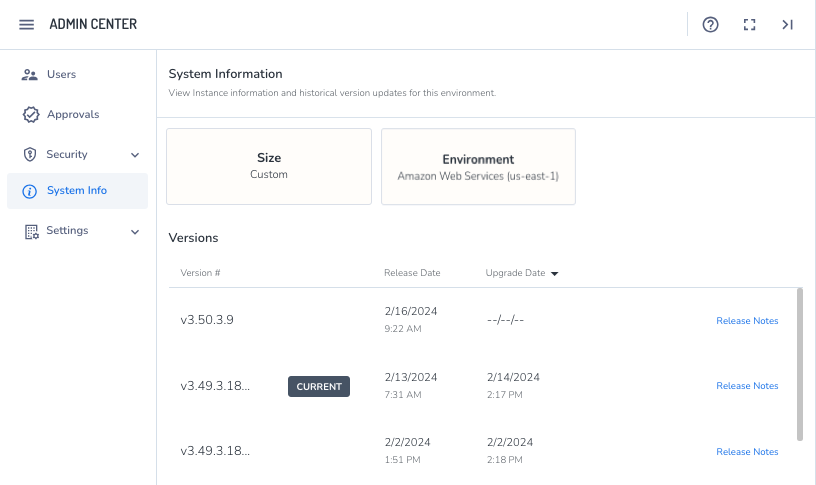Viewport: 816px width, 485px height.
Task: Toggle fullscreen mode icon
Action: coord(749,25)
